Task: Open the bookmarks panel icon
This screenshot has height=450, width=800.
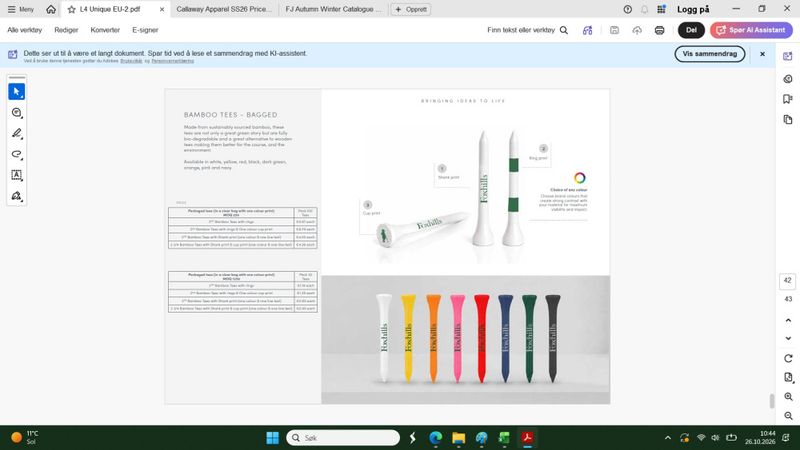Action: (788, 98)
